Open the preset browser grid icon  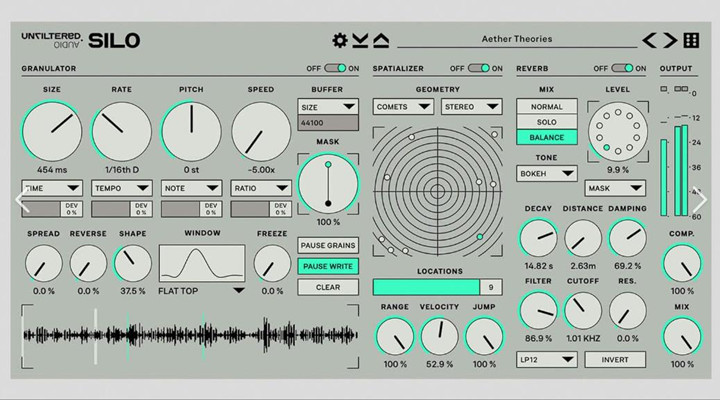point(691,41)
